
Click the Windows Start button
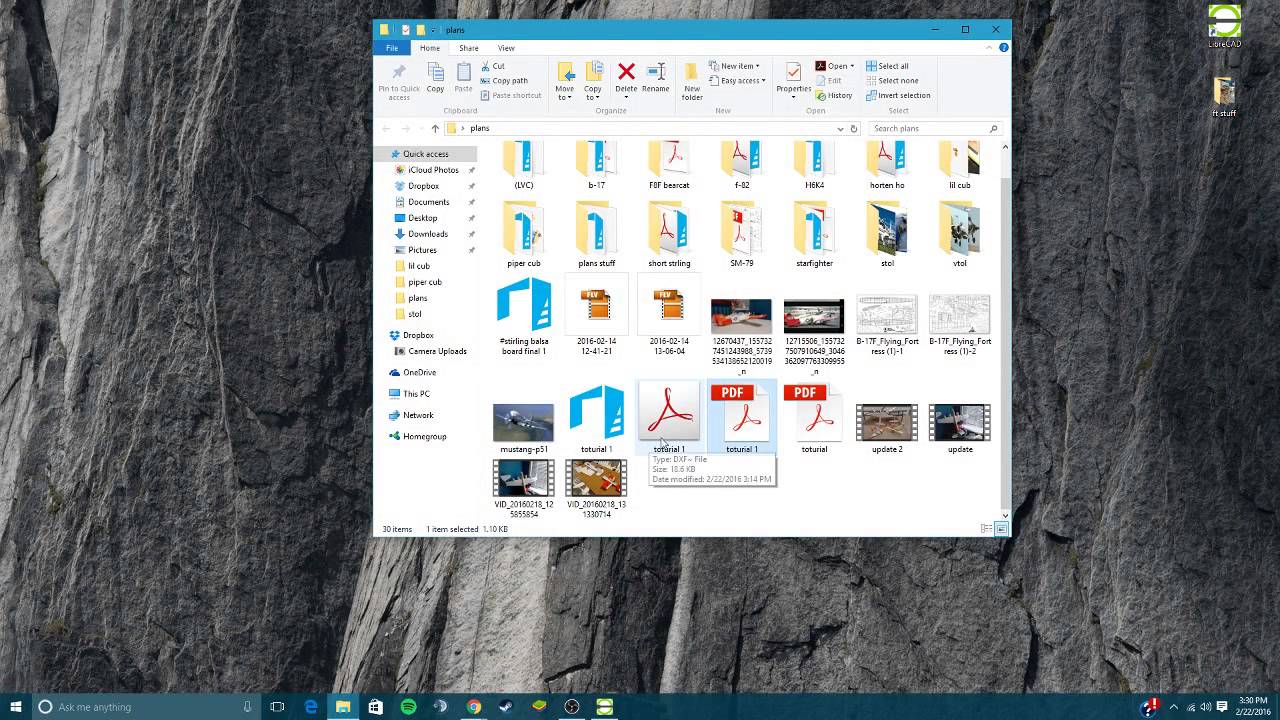point(16,707)
